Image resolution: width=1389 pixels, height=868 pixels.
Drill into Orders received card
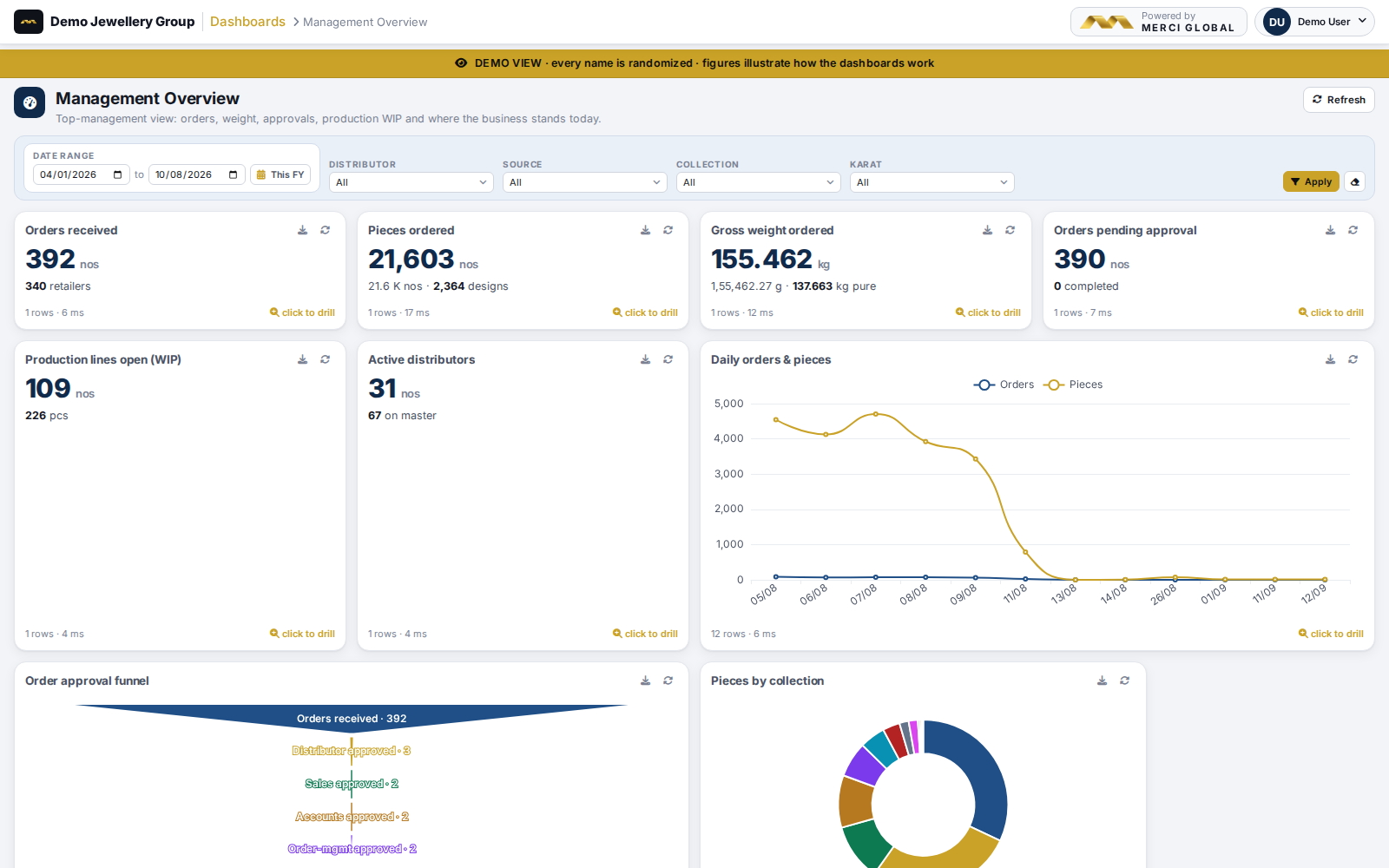tap(302, 312)
